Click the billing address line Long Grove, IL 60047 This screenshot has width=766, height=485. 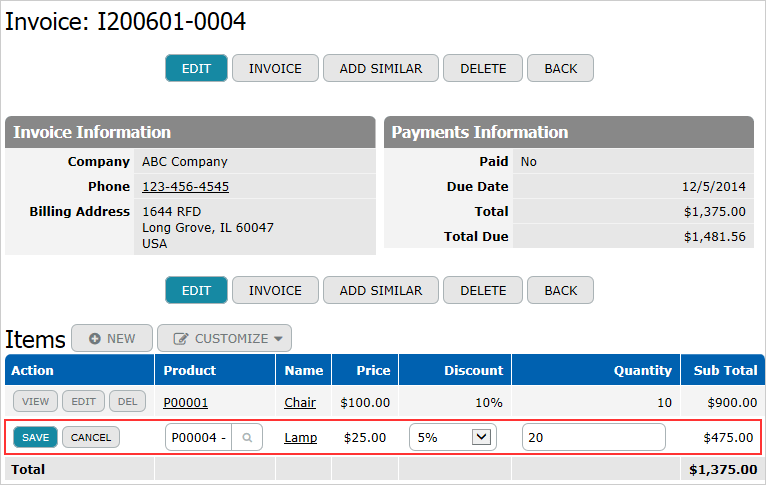pos(208,228)
